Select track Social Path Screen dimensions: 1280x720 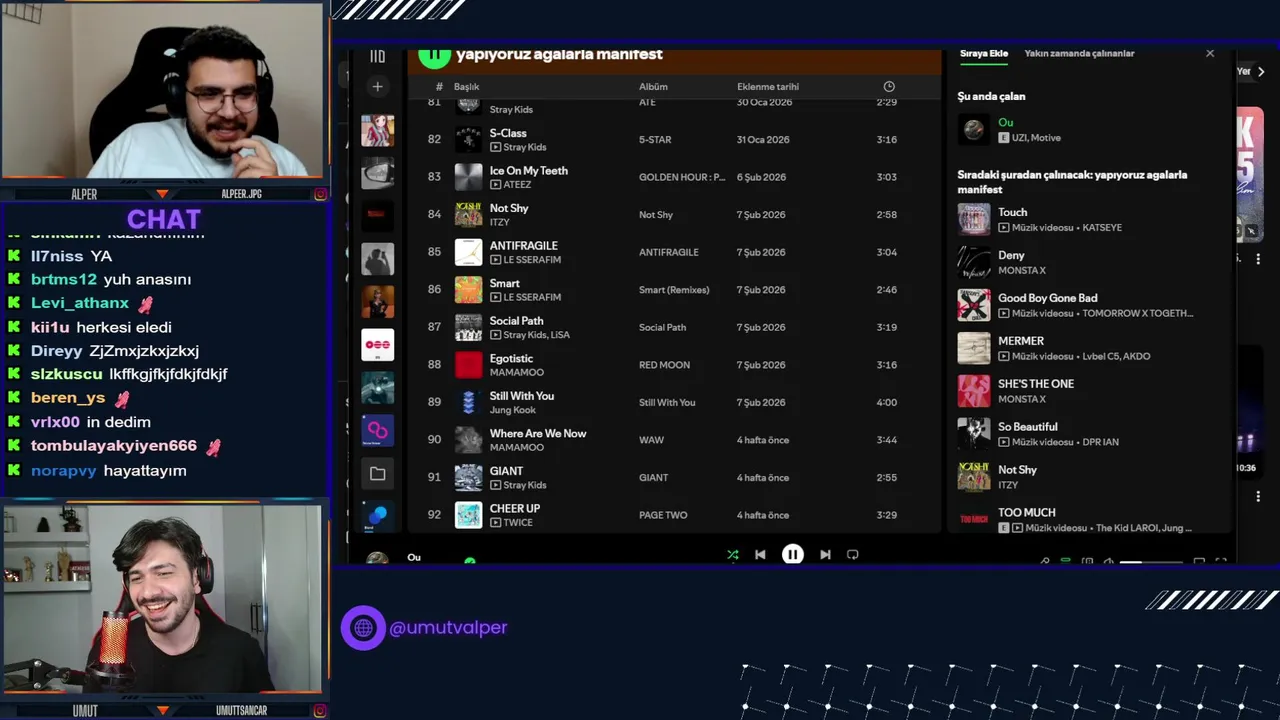[x=516, y=321]
